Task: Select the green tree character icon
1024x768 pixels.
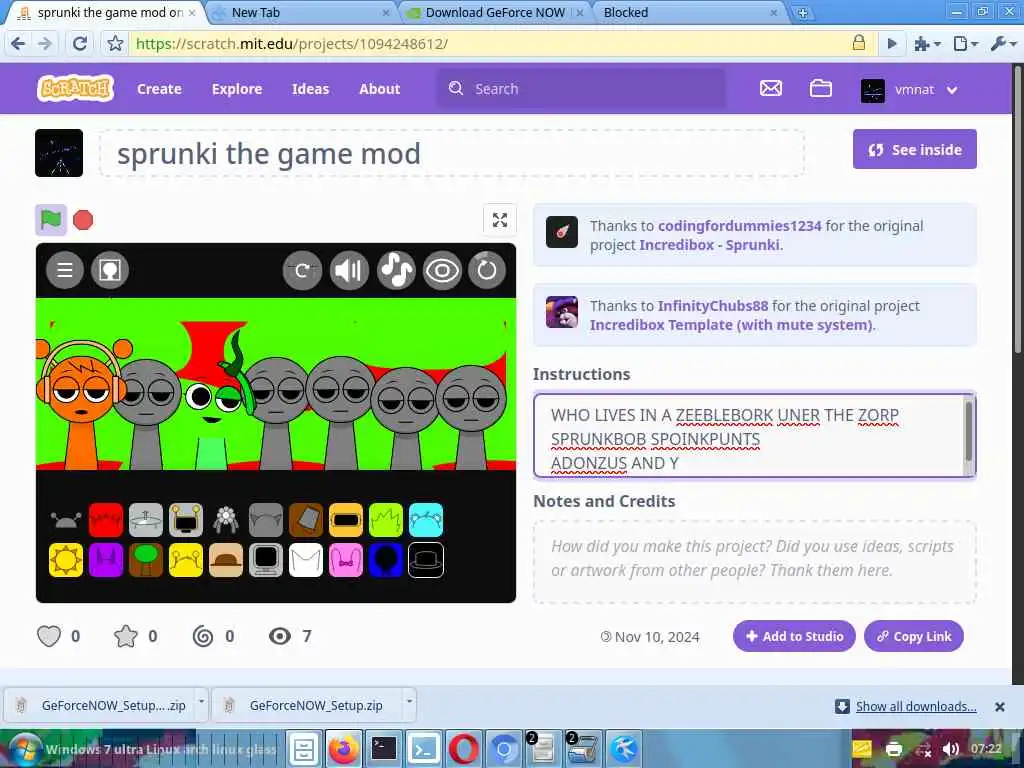Action: click(x=146, y=560)
